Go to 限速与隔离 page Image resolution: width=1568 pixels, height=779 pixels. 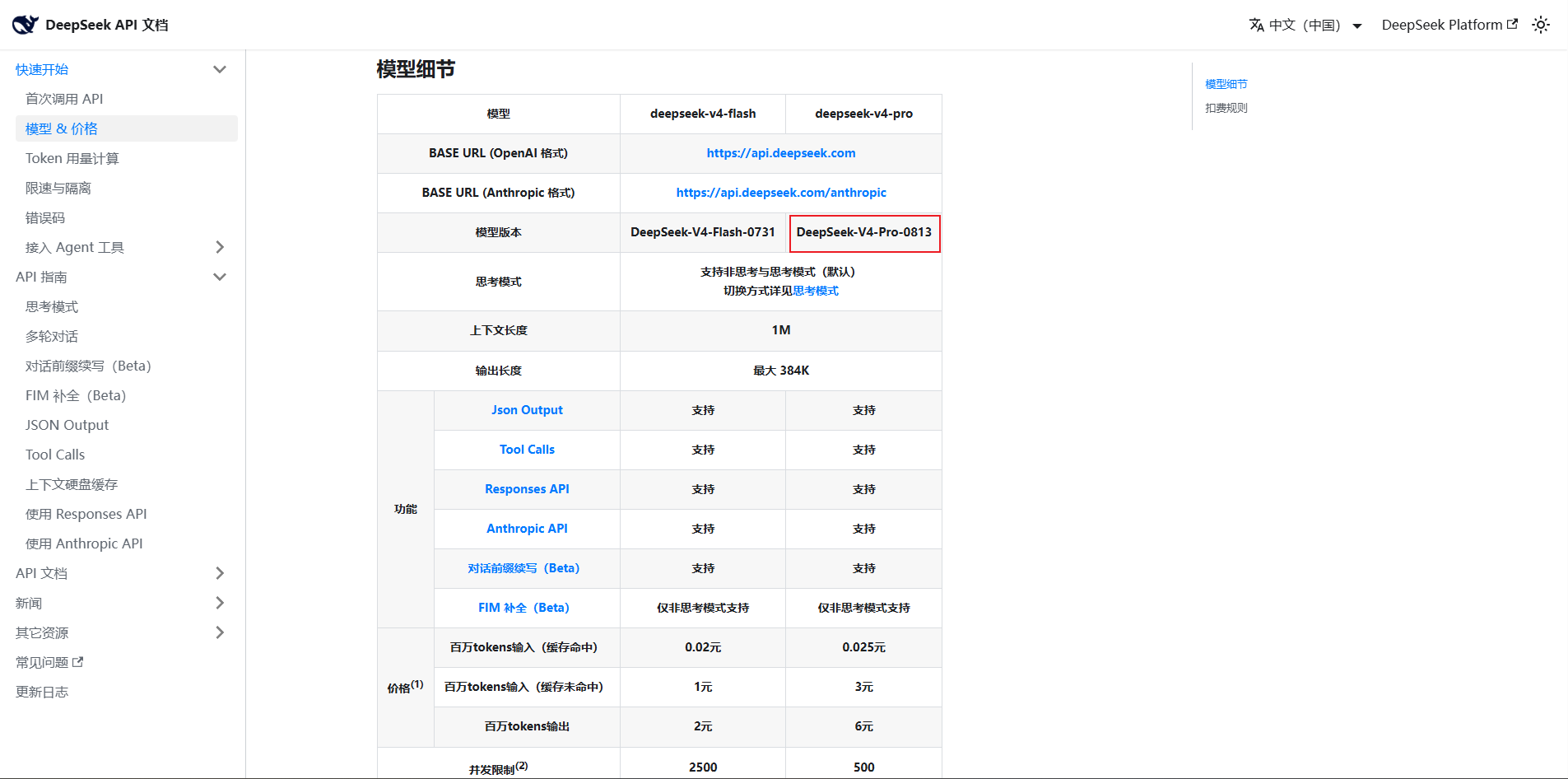tap(58, 188)
